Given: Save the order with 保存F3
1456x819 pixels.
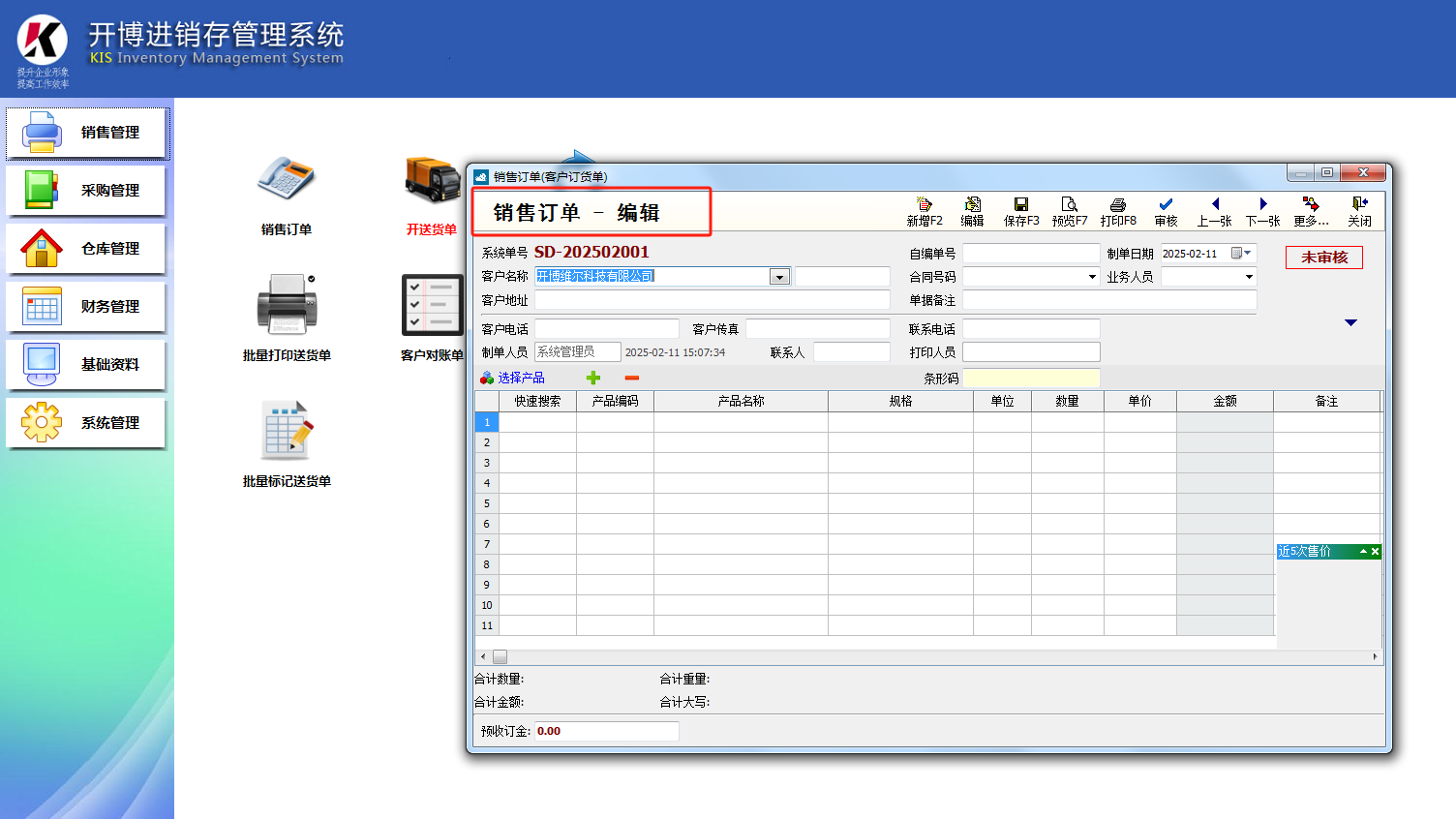Looking at the screenshot, I should tap(1021, 211).
